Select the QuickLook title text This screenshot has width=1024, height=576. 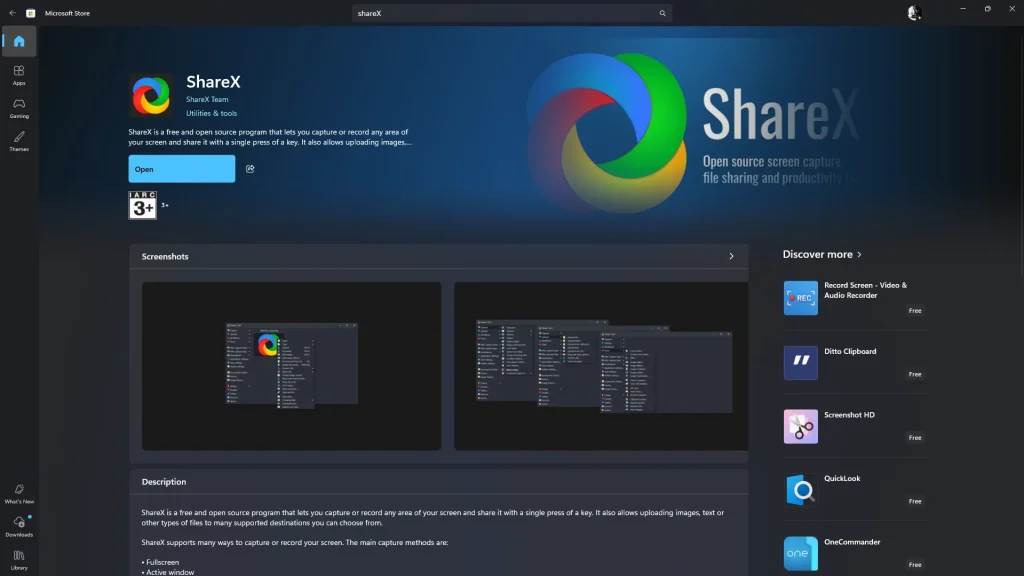coord(842,479)
